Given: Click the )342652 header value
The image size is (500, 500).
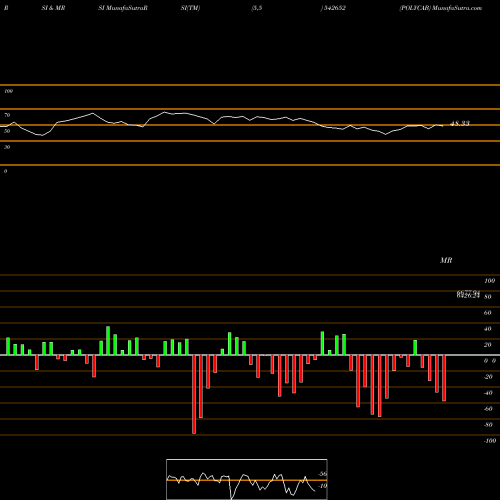Looking at the screenshot, I should pos(333,8).
